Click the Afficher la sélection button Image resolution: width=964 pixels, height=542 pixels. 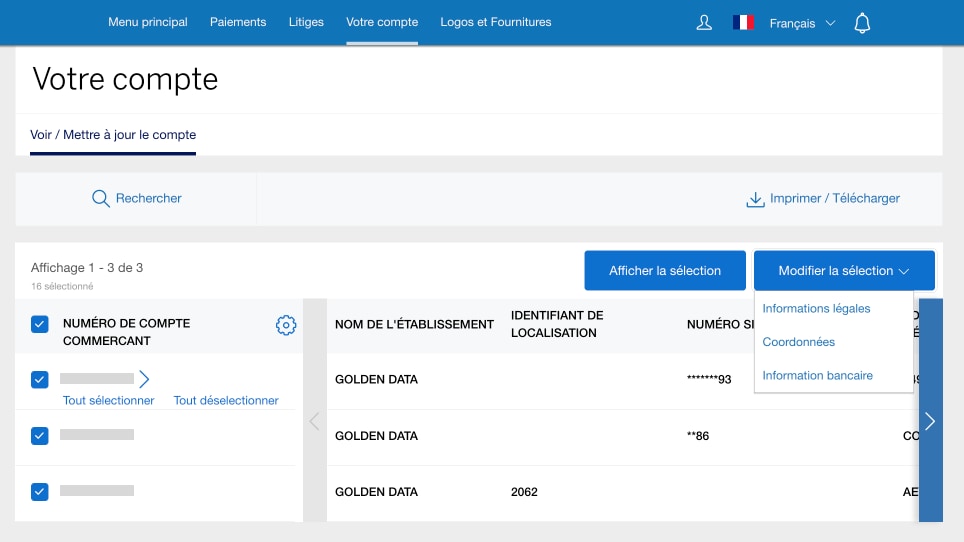coord(665,271)
